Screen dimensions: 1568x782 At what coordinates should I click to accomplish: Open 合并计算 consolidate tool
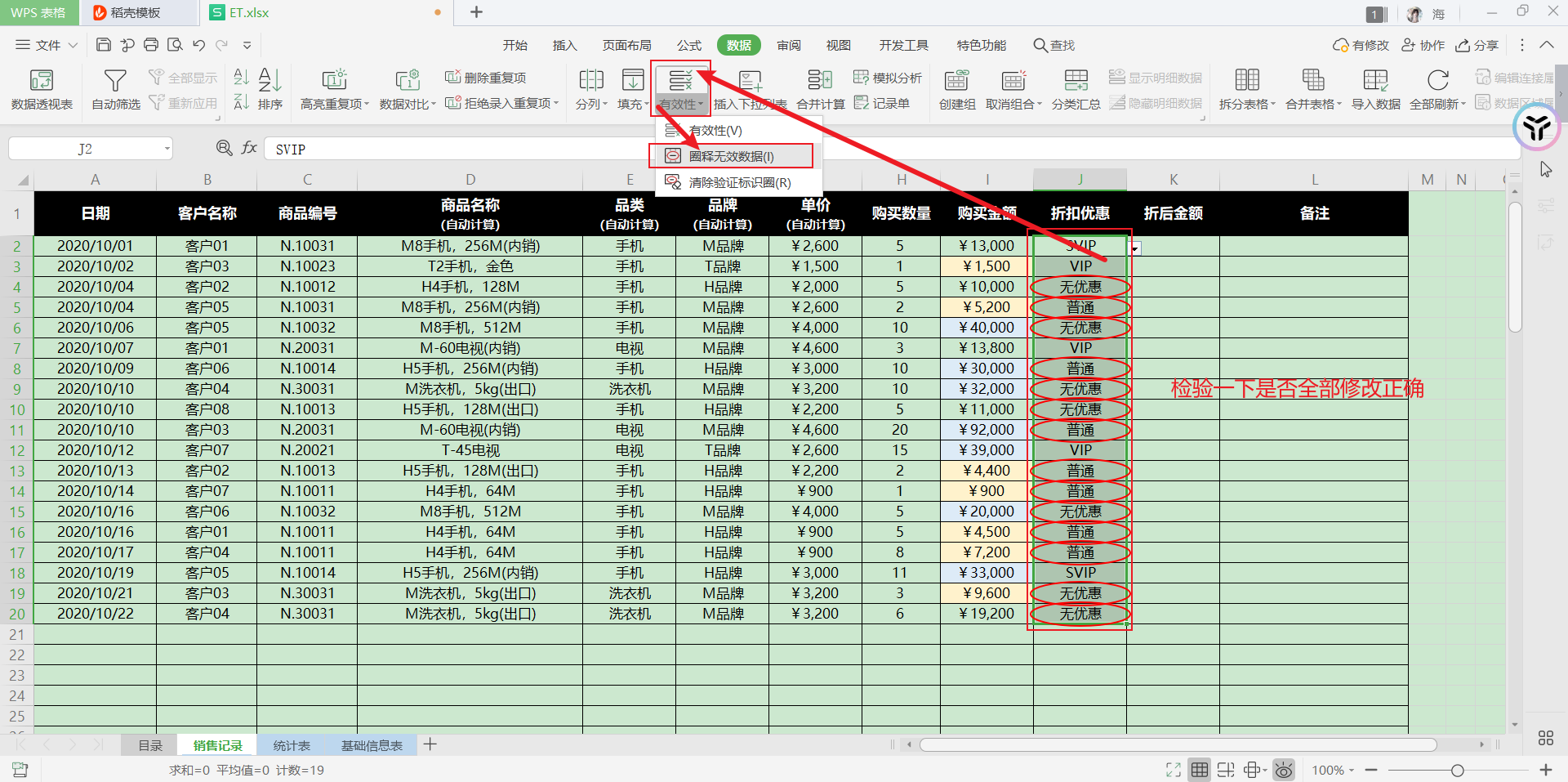coord(820,90)
